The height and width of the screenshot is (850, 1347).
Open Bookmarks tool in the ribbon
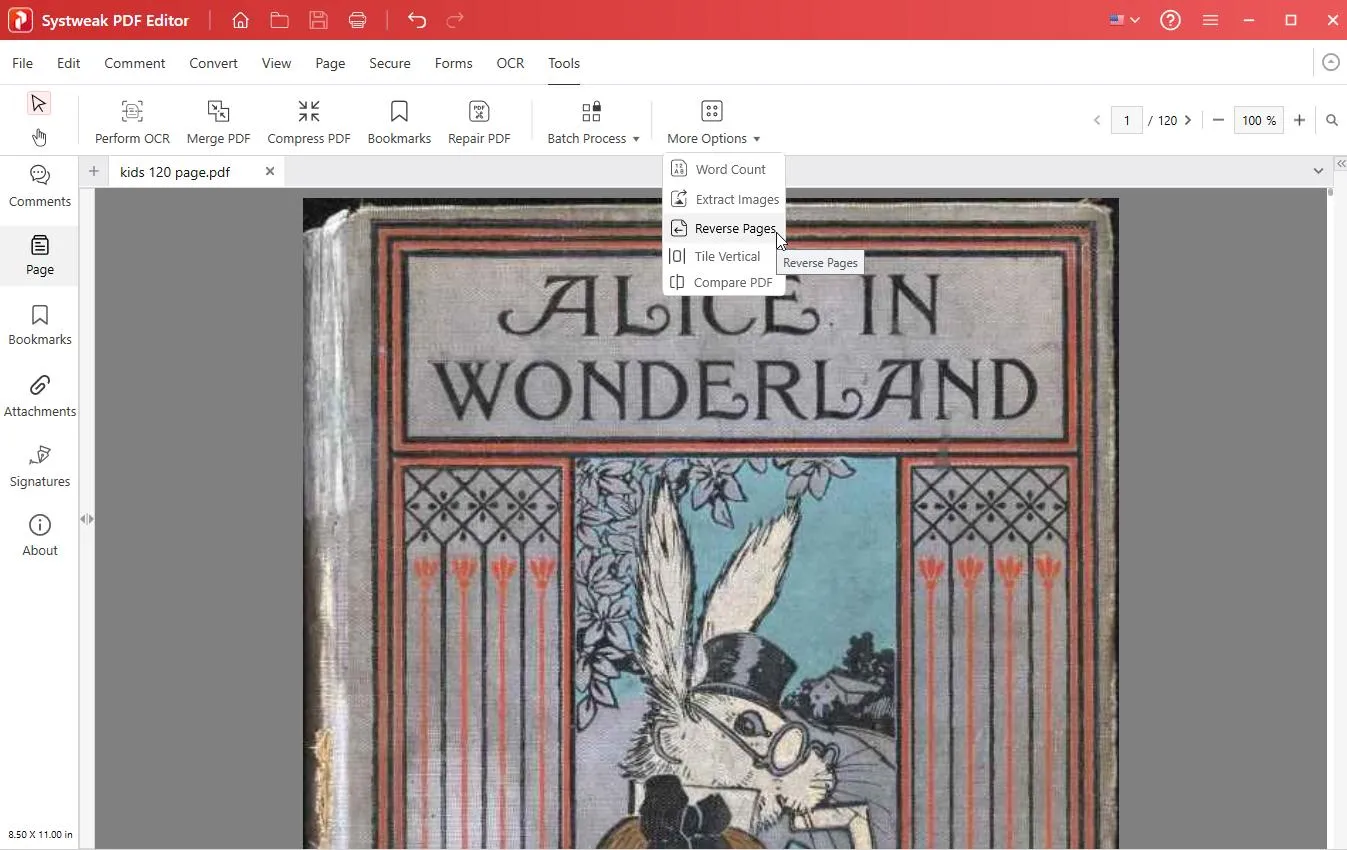399,122
